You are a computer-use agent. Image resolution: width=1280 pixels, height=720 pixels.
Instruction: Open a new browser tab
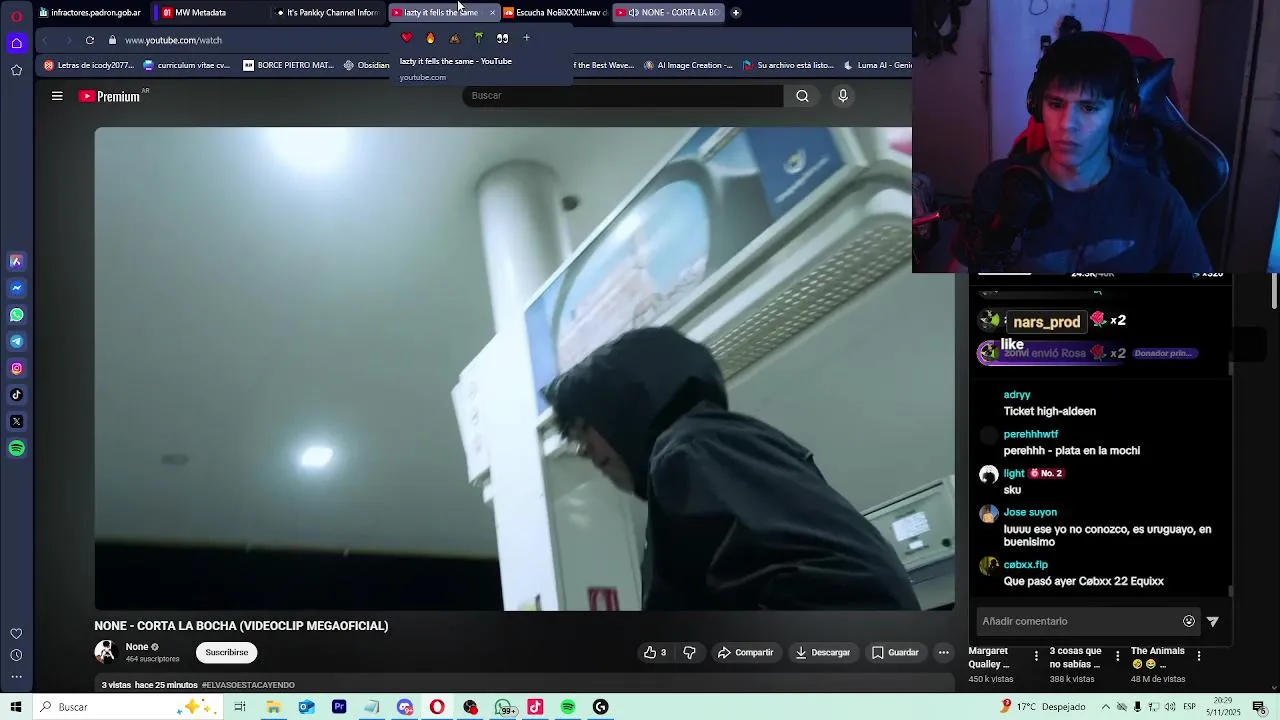coord(736,12)
